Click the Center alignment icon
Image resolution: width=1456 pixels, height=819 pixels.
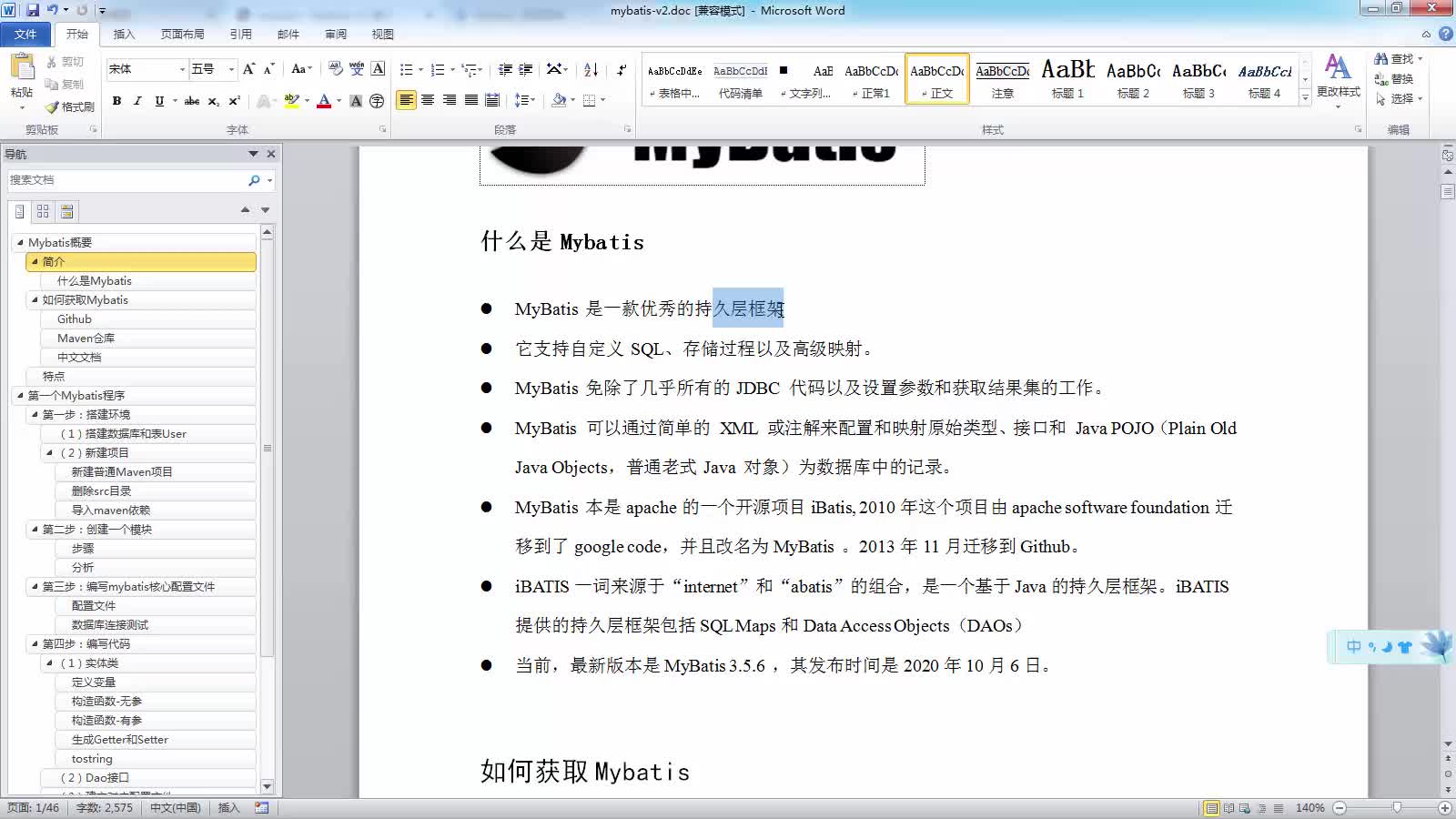point(428,100)
